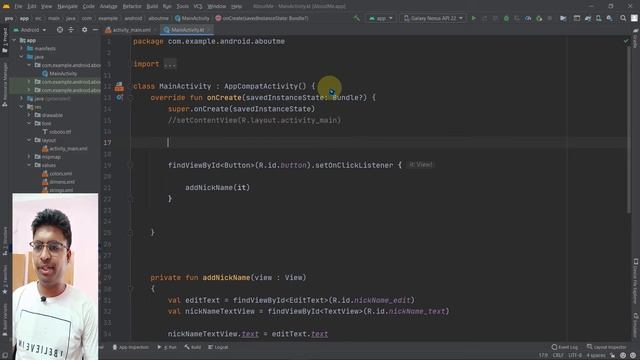Click the onCreate breadcrumb in navigation bar

click(x=262, y=18)
